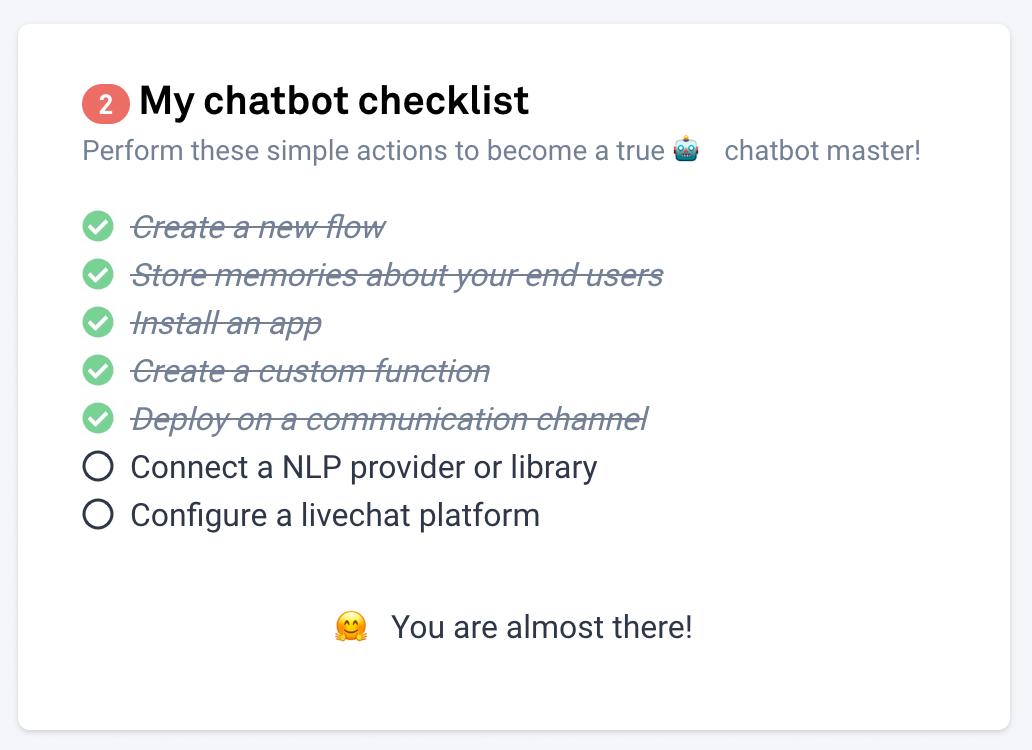Image resolution: width=1032 pixels, height=750 pixels.
Task: Select the Install an app checklist text
Action: tap(226, 323)
